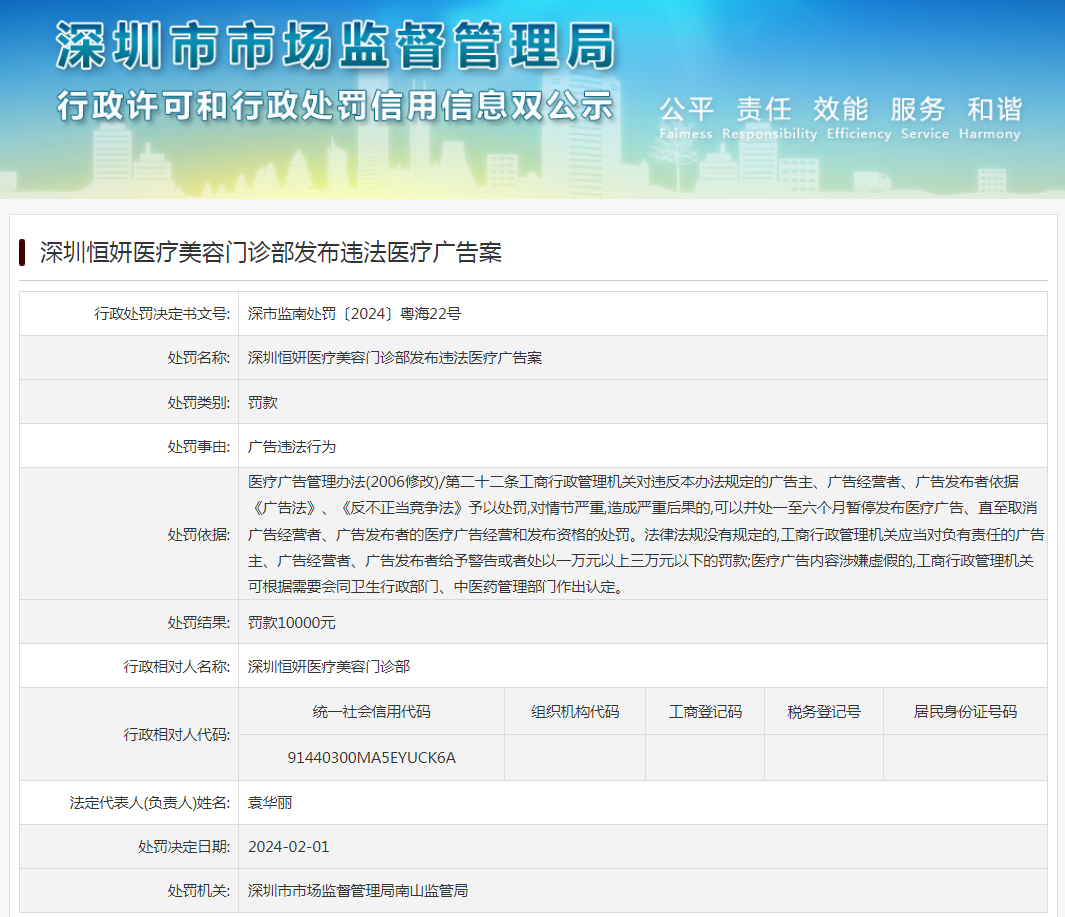Select the case heading 深圳恒妍医疗美容门诊部发布违法医疗广告案

(x=270, y=252)
